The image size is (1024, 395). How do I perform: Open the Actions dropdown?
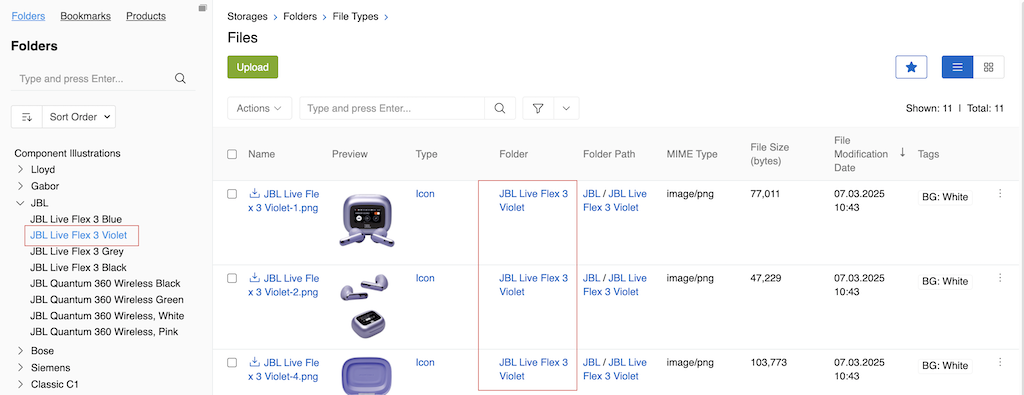pos(259,108)
